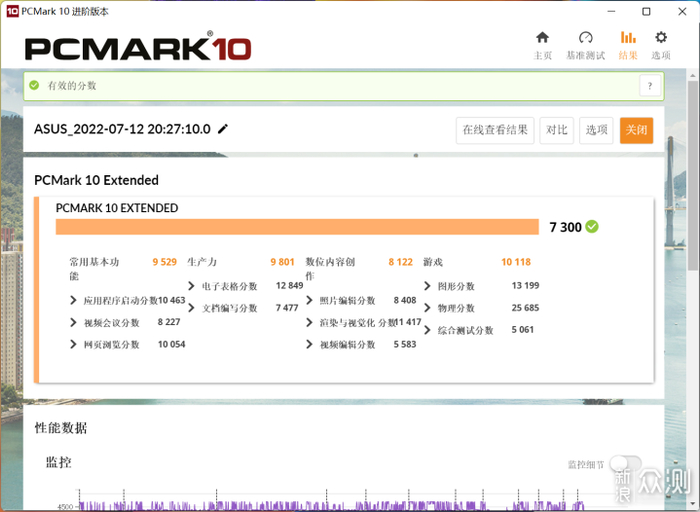Click the question mark help button

coord(650,86)
